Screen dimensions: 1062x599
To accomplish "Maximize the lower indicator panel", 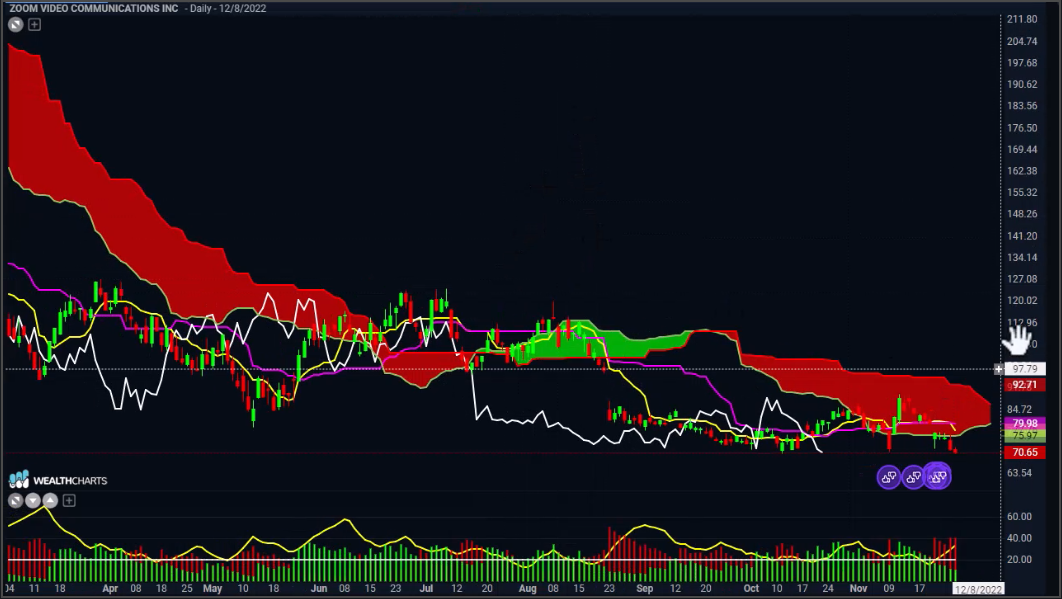I will click(x=16, y=500).
